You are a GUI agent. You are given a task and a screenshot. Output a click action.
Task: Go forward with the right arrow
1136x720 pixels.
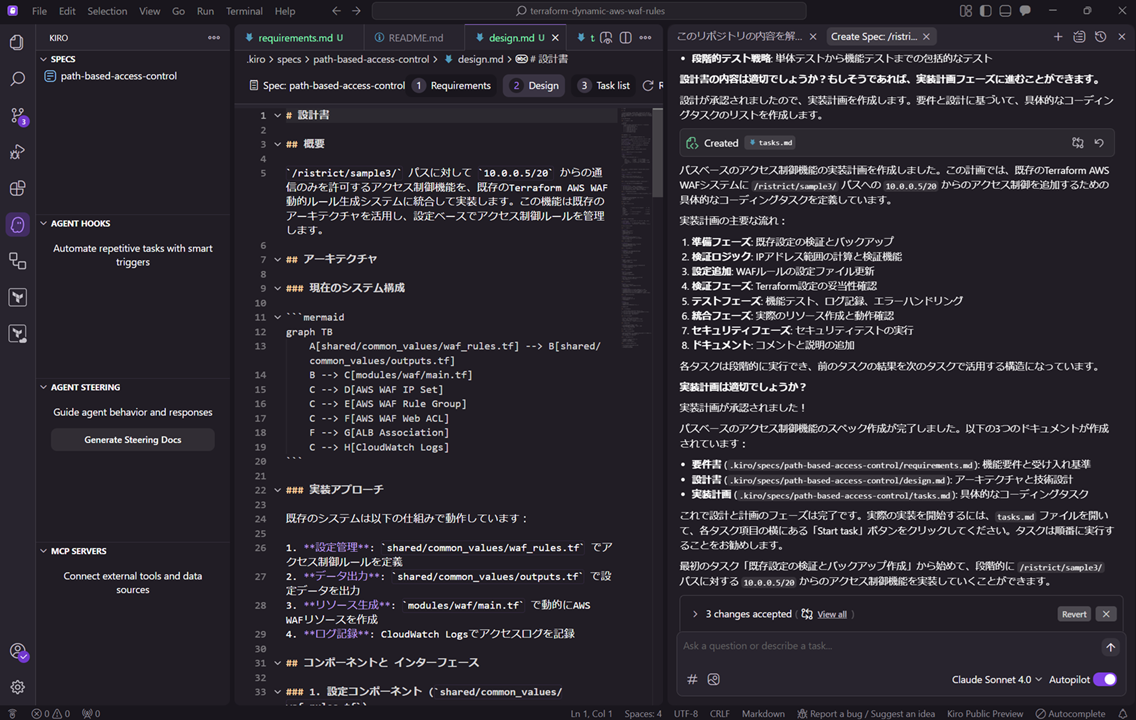pos(356,11)
